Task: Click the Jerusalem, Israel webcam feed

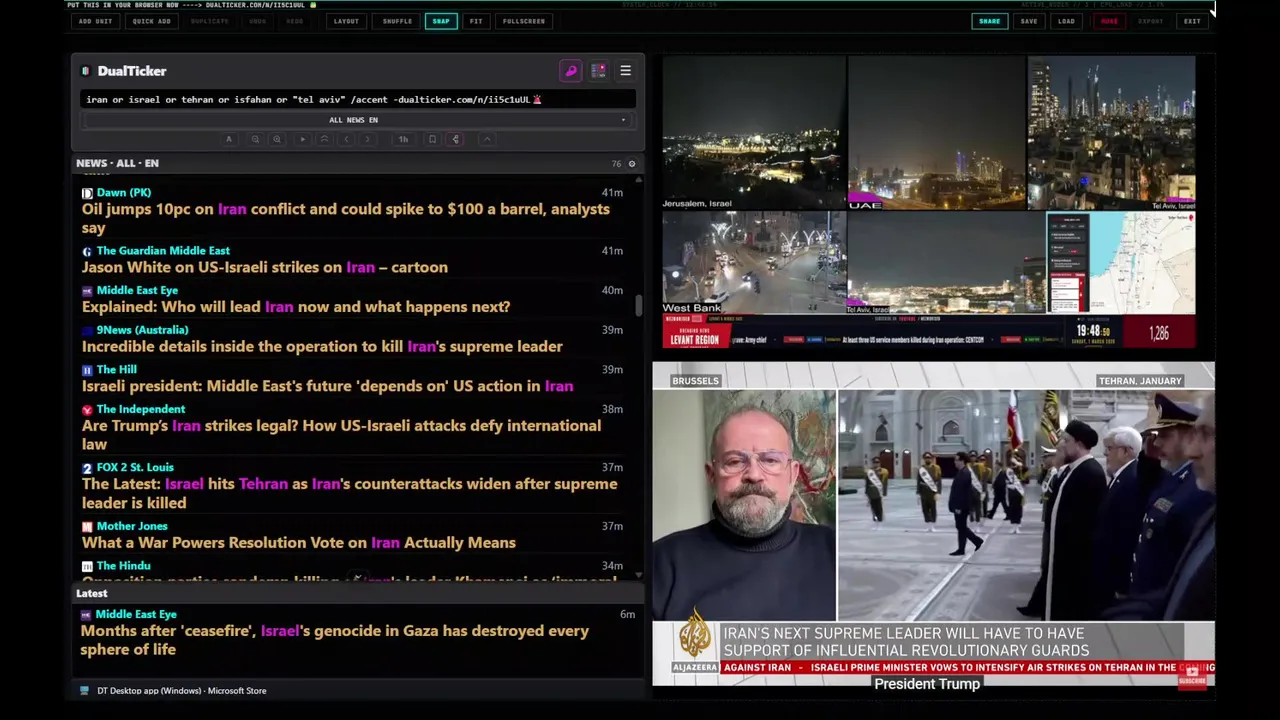Action: (753, 133)
